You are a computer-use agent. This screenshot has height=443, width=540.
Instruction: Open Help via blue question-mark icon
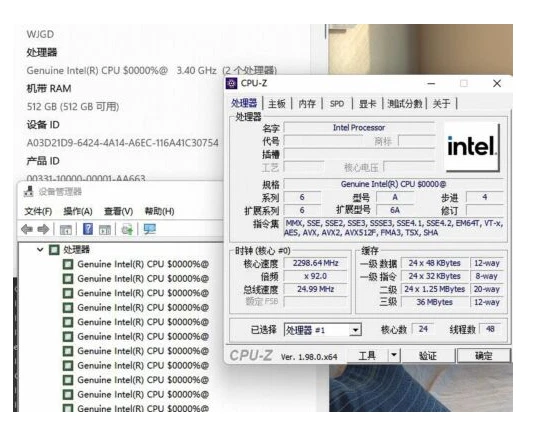[x=88, y=229]
